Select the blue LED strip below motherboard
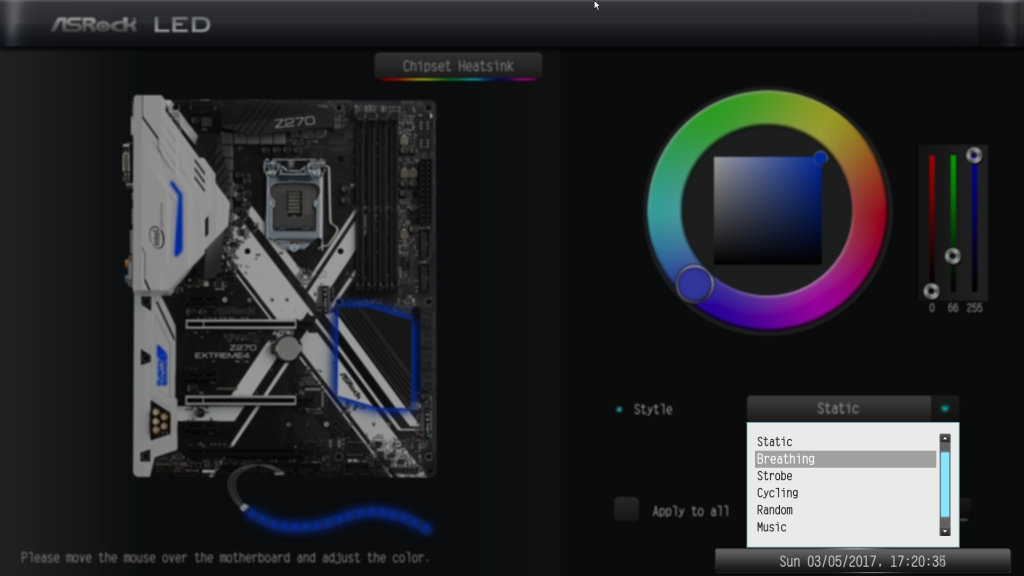Image resolution: width=1024 pixels, height=576 pixels. (338, 519)
